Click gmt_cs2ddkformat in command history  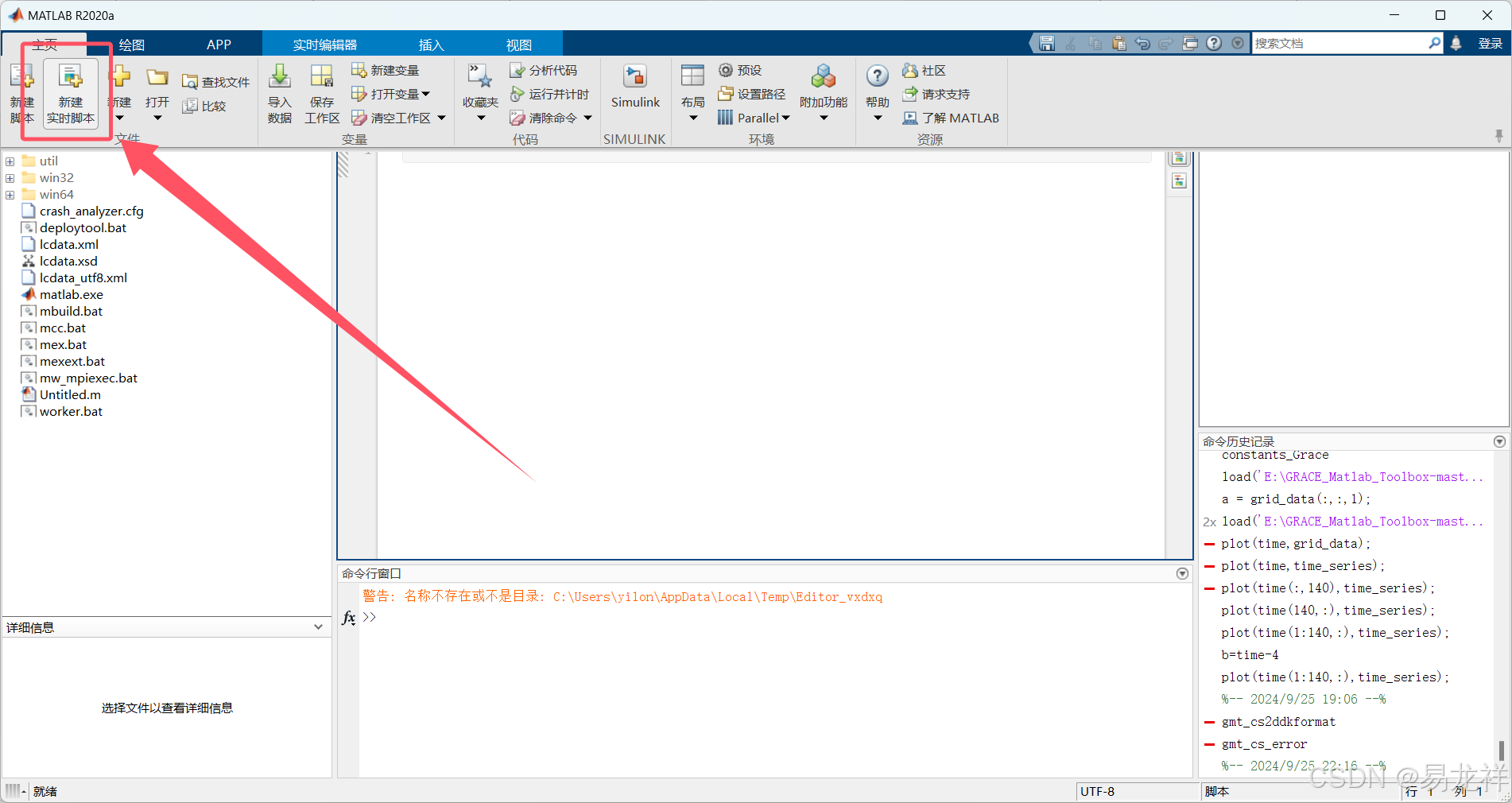[1278, 722]
